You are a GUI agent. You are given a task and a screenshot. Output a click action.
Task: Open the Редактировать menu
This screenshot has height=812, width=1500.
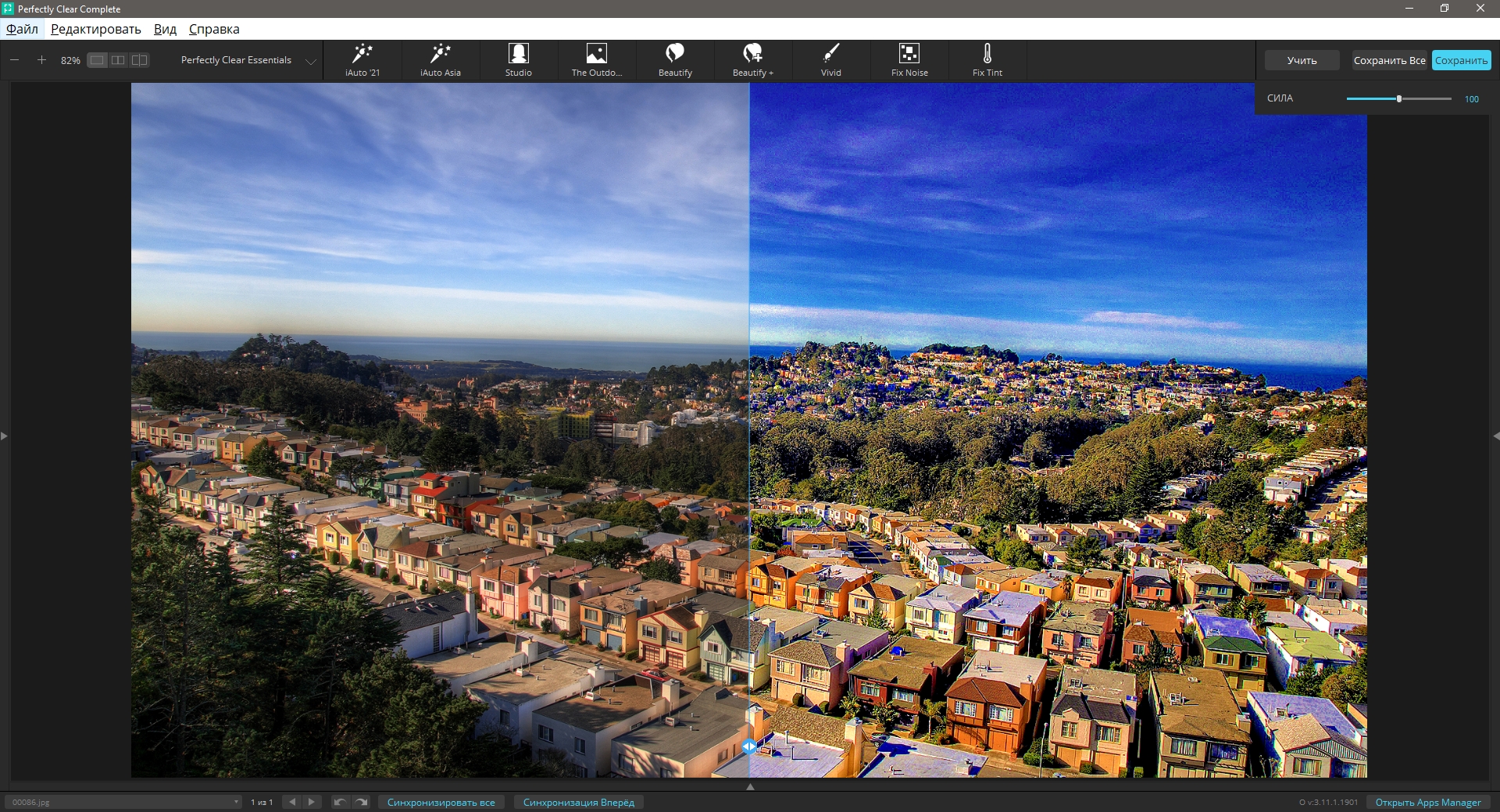[95, 29]
